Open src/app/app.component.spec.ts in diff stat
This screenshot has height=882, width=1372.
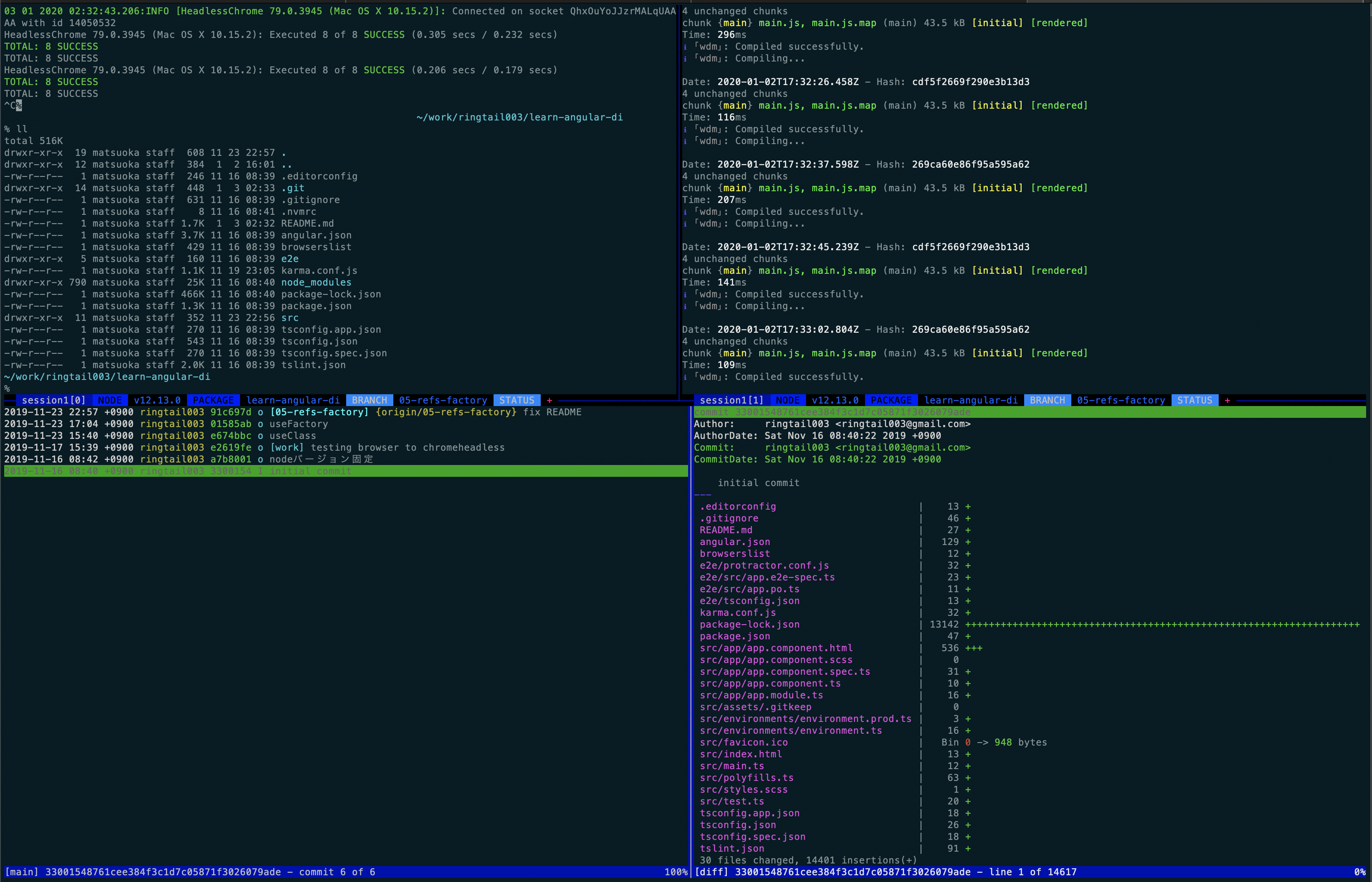point(785,671)
